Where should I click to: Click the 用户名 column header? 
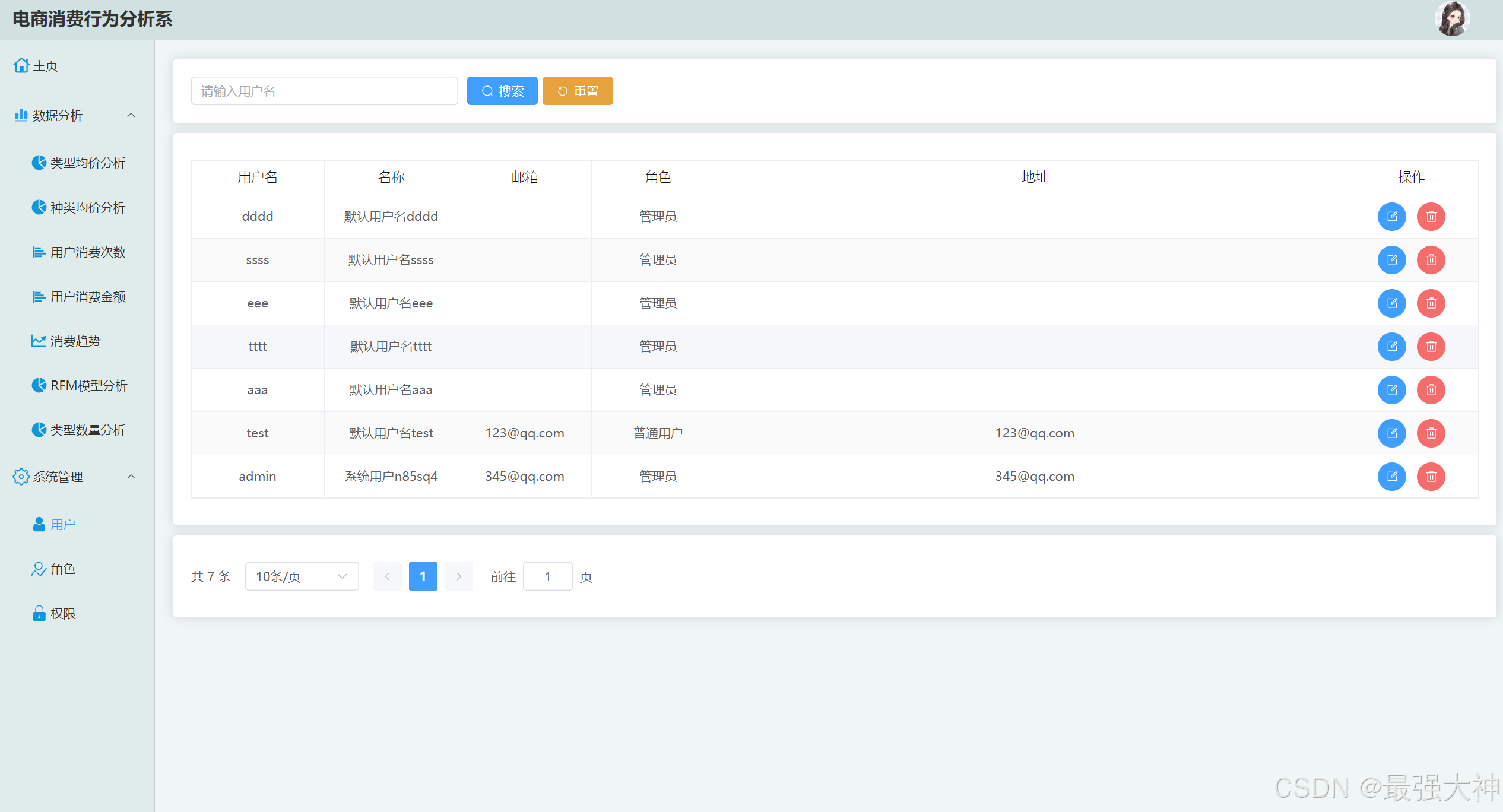pos(258,177)
